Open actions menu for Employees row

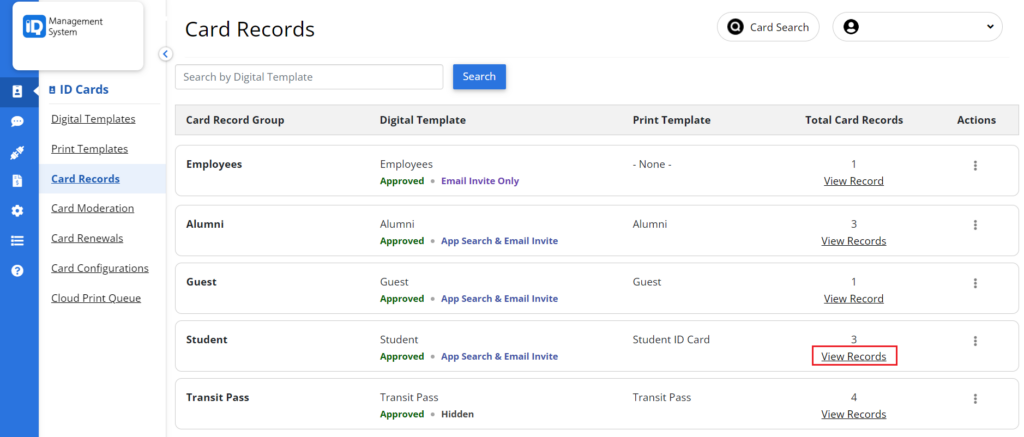coord(975,166)
